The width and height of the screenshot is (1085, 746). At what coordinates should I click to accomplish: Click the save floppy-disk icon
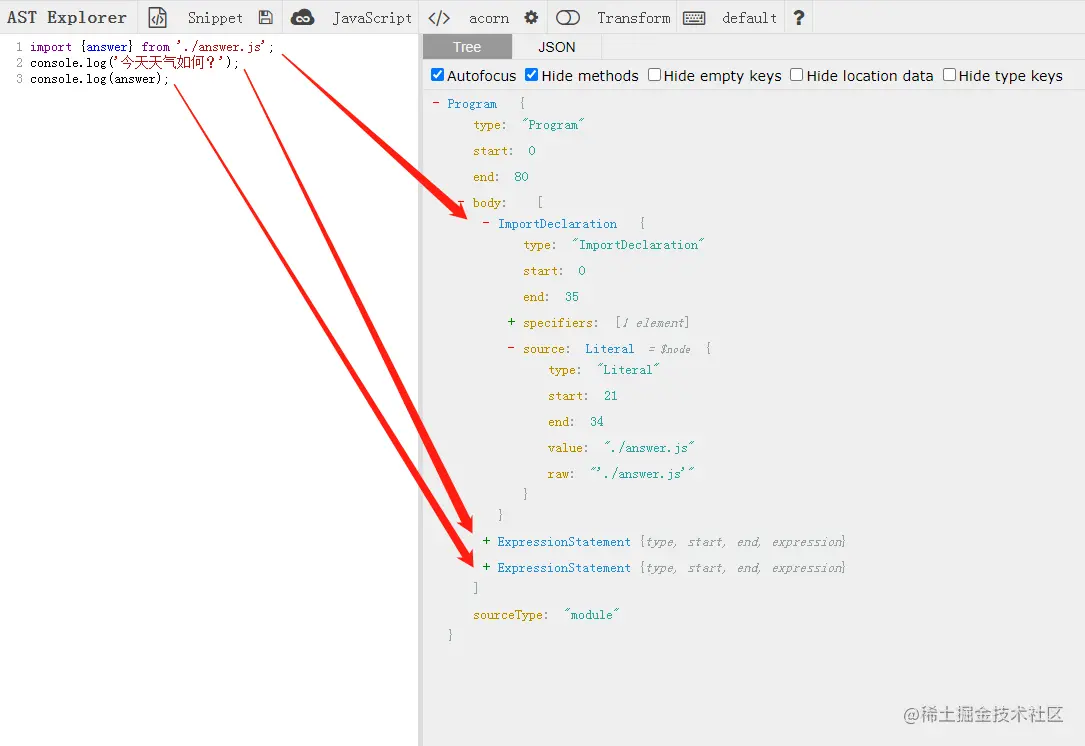(266, 17)
